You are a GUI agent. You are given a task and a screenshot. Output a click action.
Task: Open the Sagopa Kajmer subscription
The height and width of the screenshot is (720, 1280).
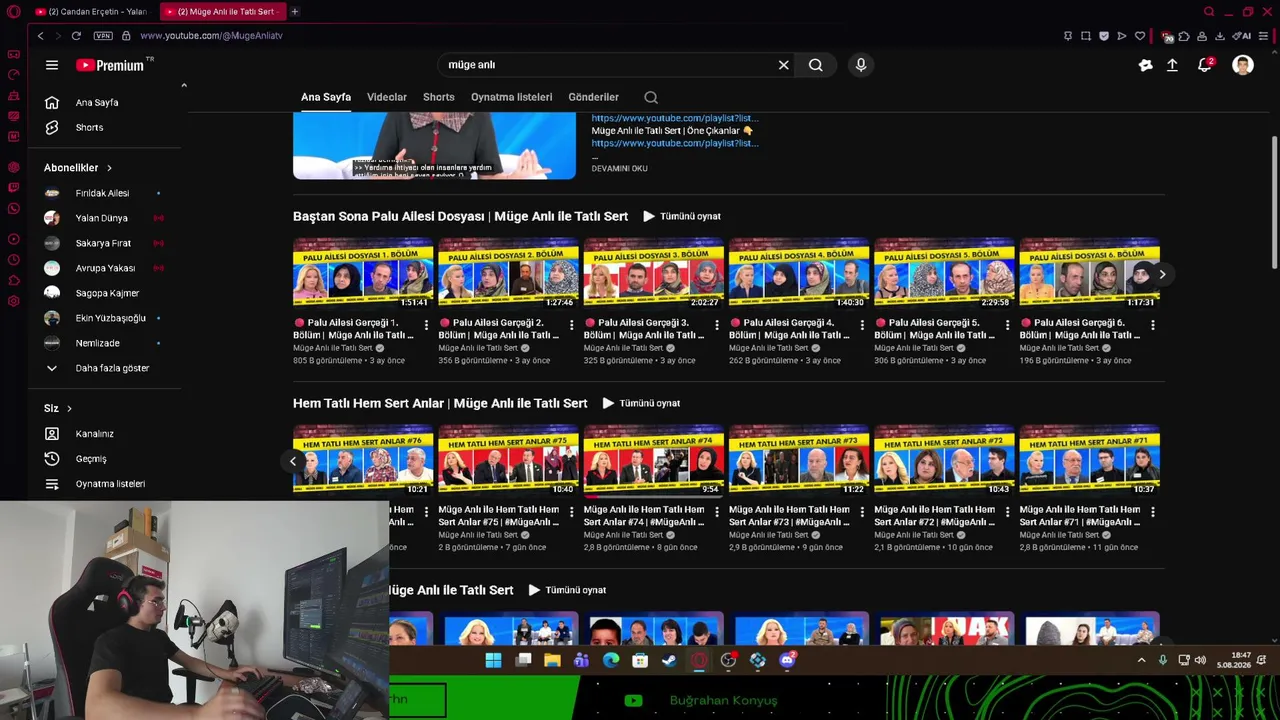coord(105,293)
